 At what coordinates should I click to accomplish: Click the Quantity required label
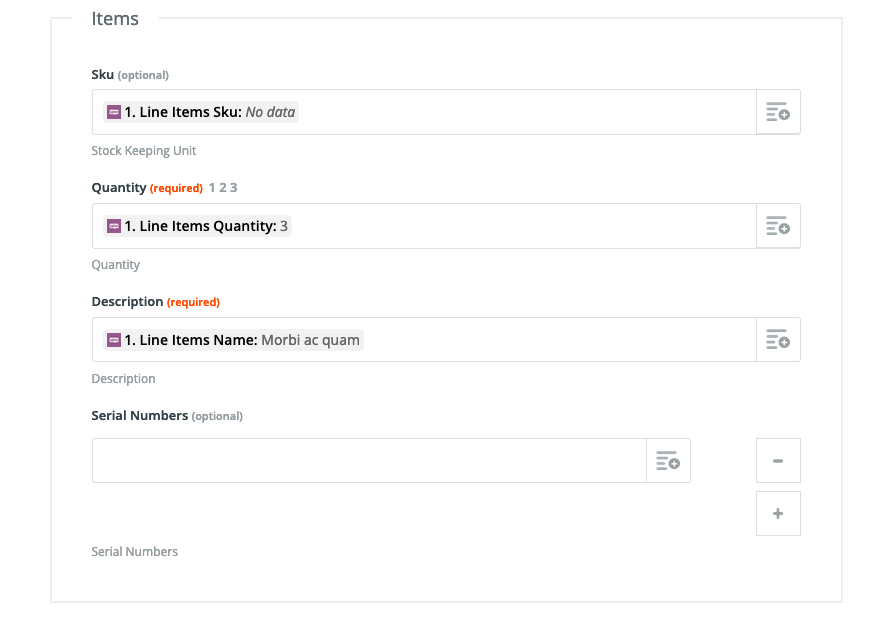[176, 188]
